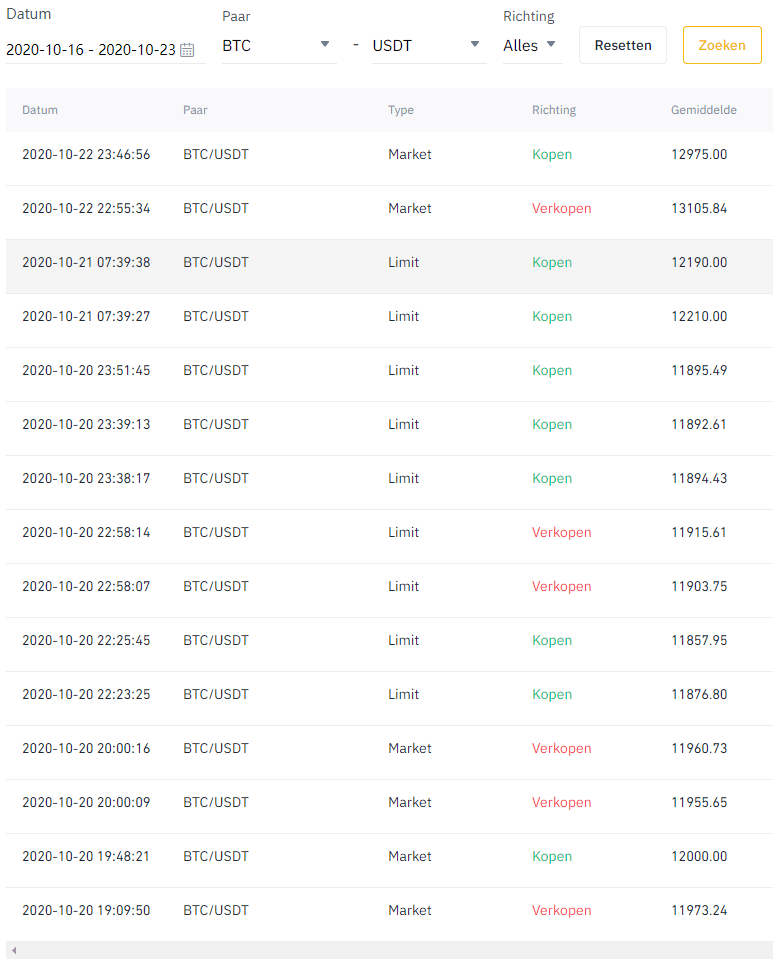The image size is (773, 969).
Task: Click the calendar icon in date field
Action: pyautogui.click(x=187, y=50)
